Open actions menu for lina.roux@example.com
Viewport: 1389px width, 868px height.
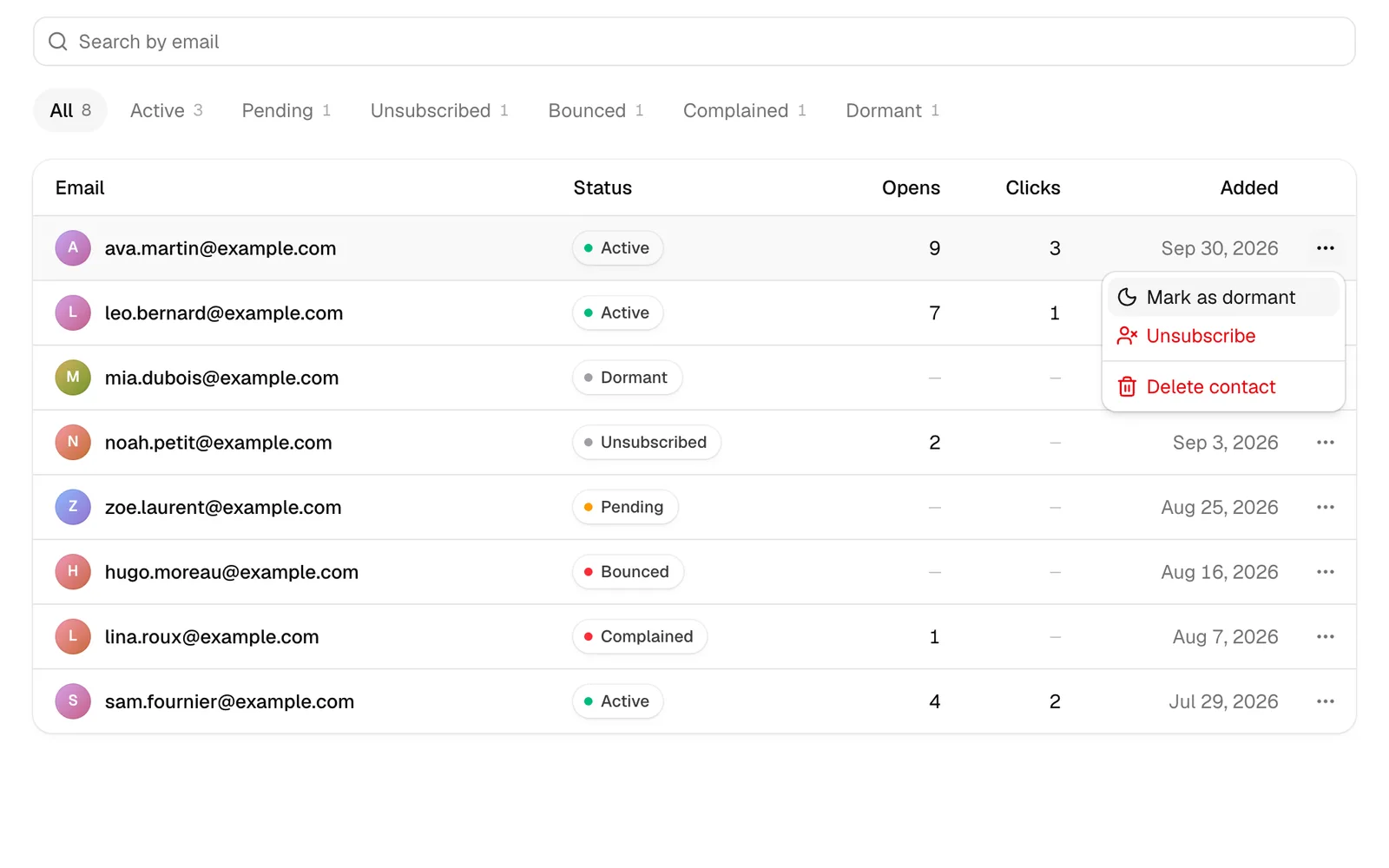[1325, 637]
